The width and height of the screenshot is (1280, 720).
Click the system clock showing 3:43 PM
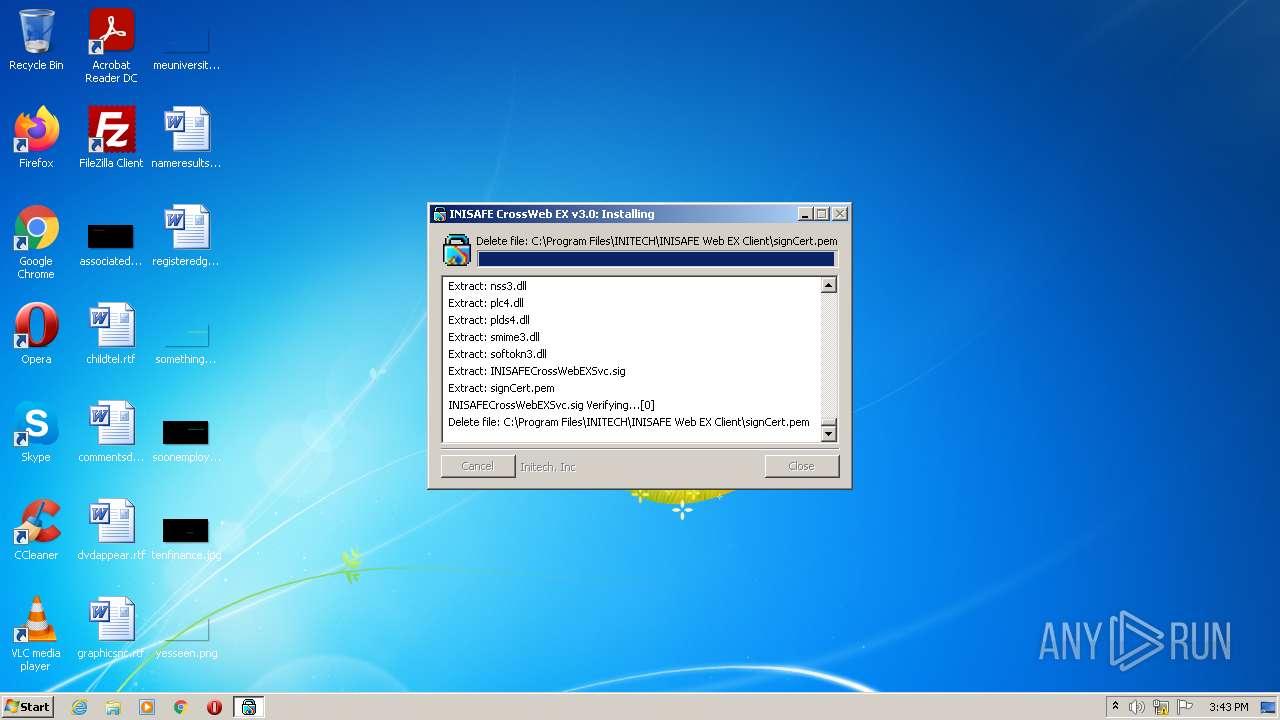pos(1228,707)
